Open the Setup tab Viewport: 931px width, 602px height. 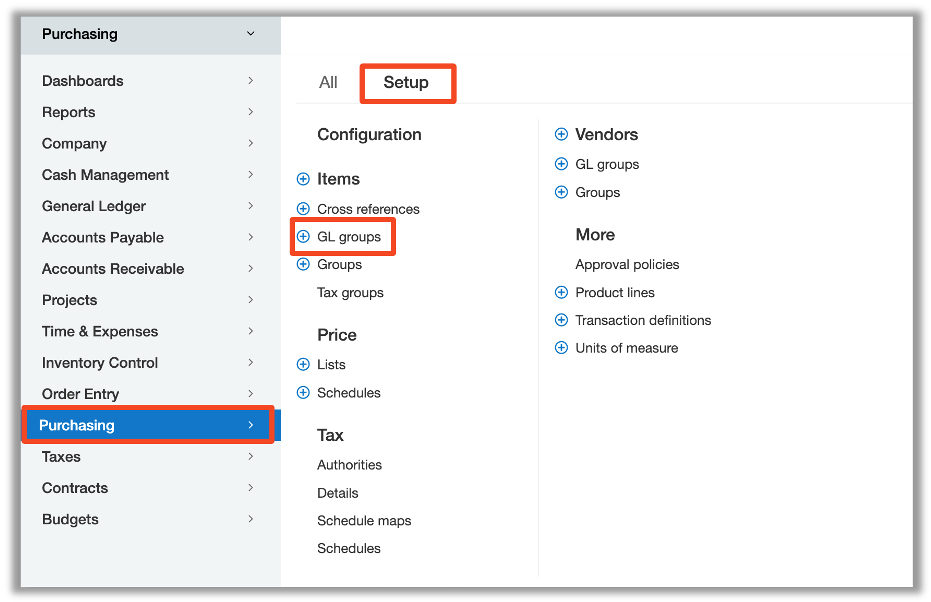(x=407, y=83)
